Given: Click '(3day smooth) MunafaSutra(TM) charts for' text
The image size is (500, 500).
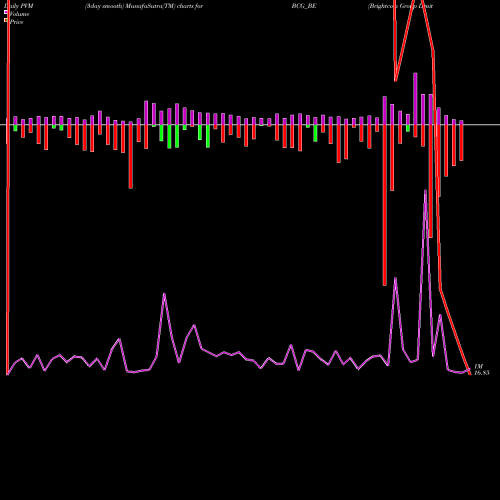Looking at the screenshot, I should click(x=144, y=6).
